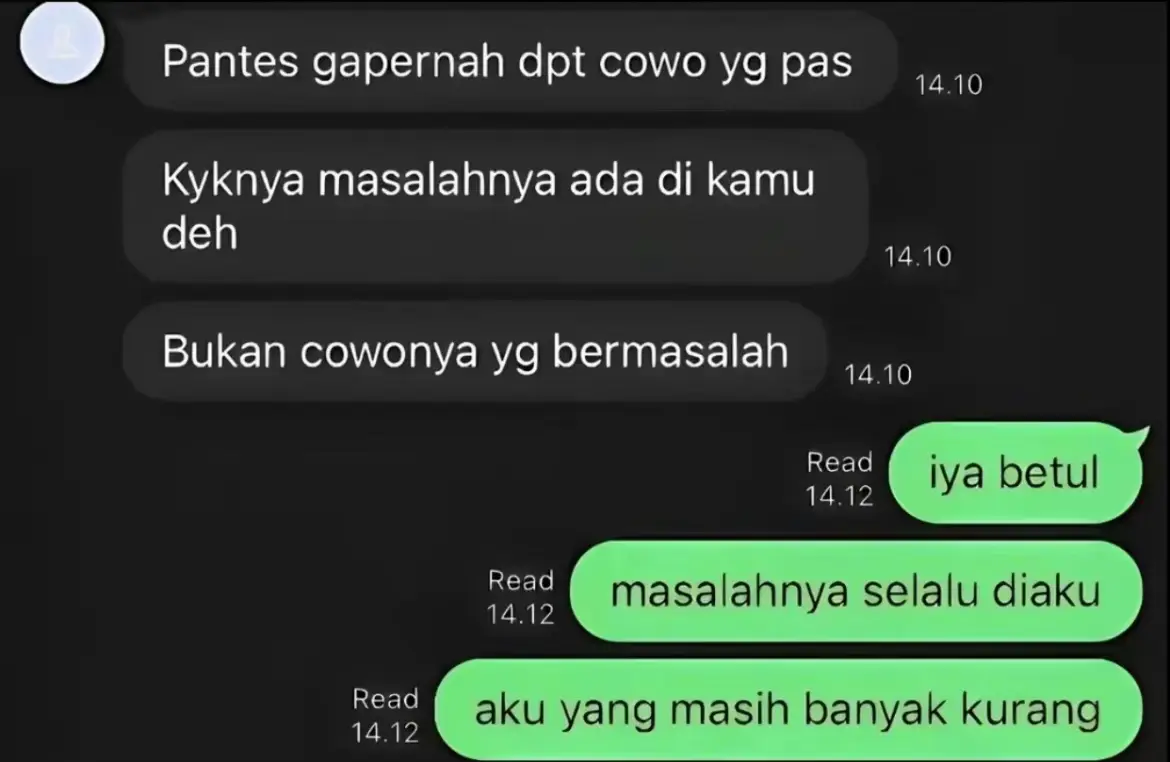The height and width of the screenshot is (762, 1170).
Task: Click the word "bermasalah" in the third message
Action: pyautogui.click(x=670, y=352)
